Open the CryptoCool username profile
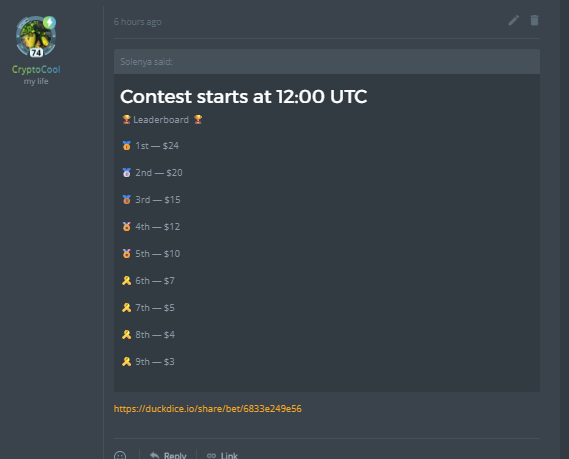The image size is (569, 459). click(36, 69)
